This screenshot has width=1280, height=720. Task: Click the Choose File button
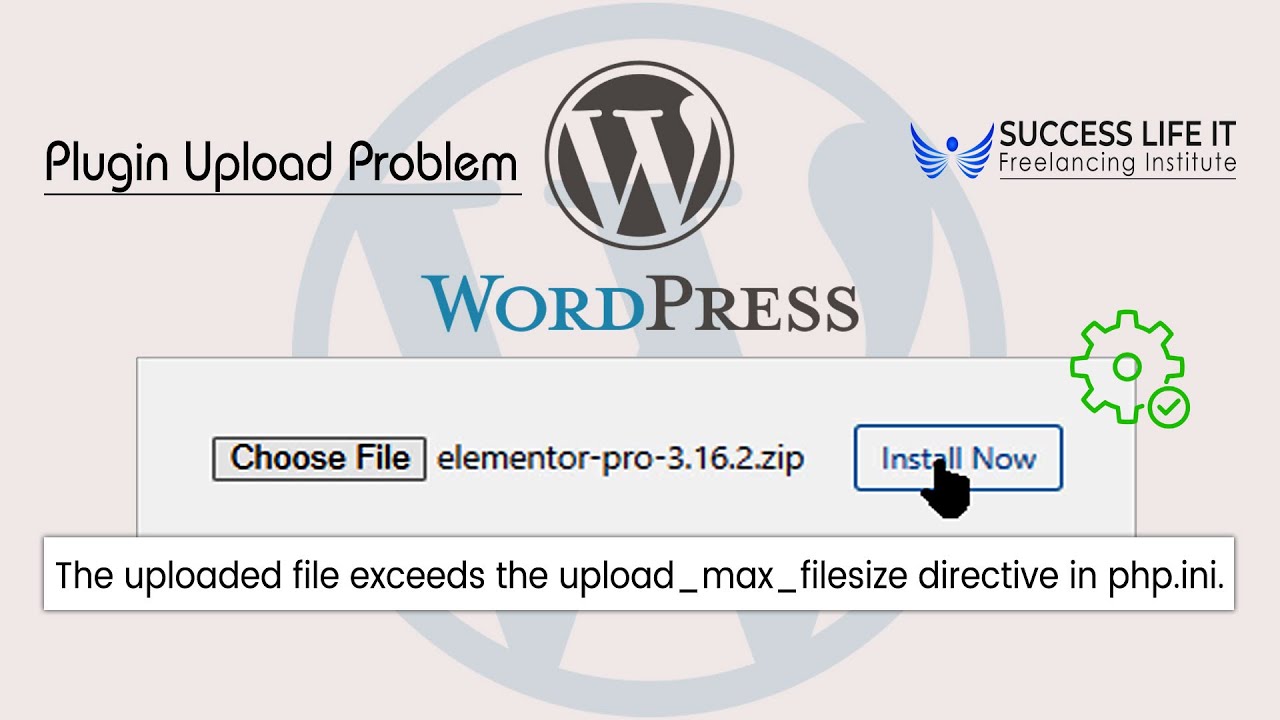click(x=319, y=459)
